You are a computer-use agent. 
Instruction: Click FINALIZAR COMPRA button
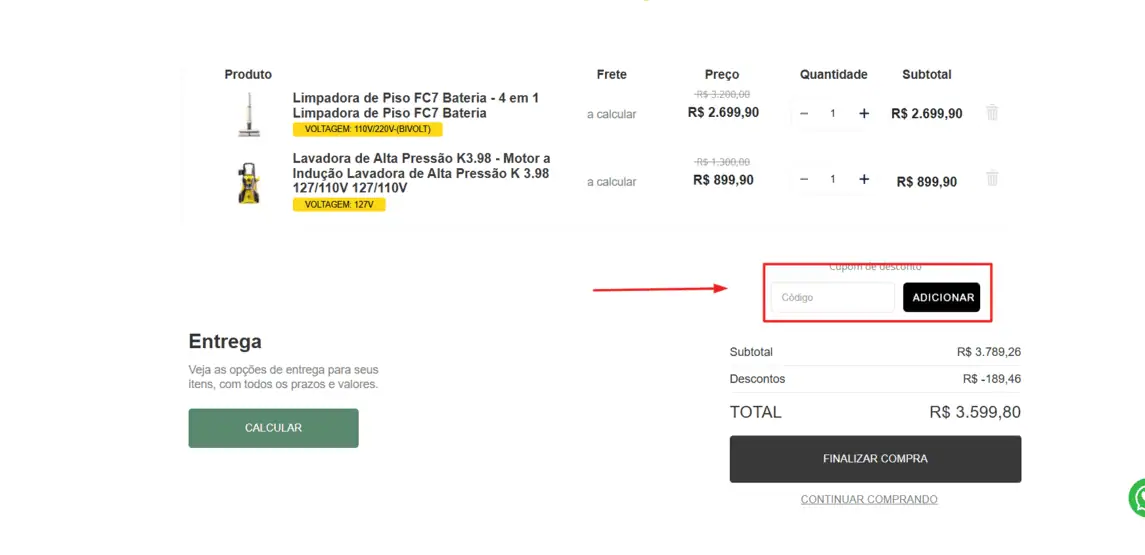pos(875,459)
